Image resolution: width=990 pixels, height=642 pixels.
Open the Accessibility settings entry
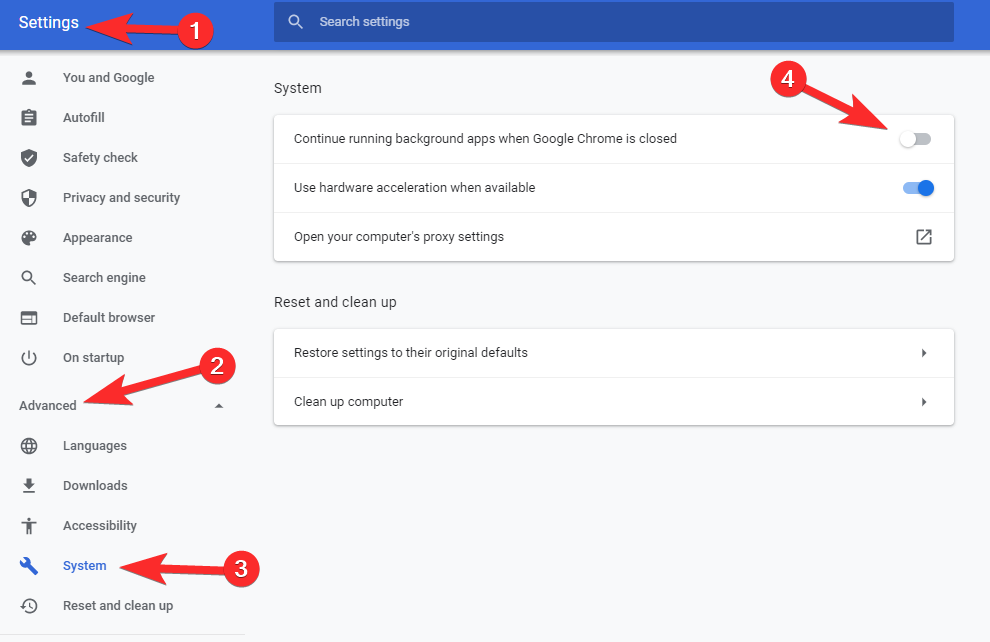point(100,525)
